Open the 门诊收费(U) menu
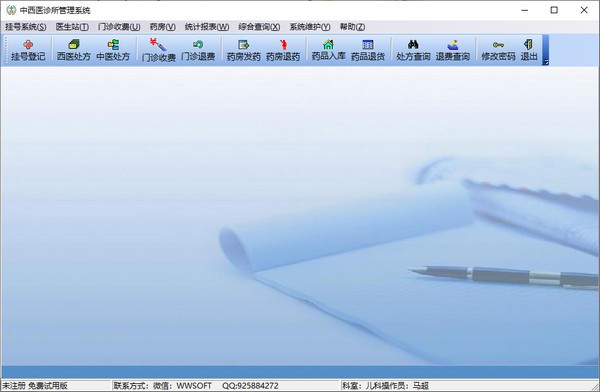Screen dimensions: 600x392 pyautogui.click(x=119, y=27)
